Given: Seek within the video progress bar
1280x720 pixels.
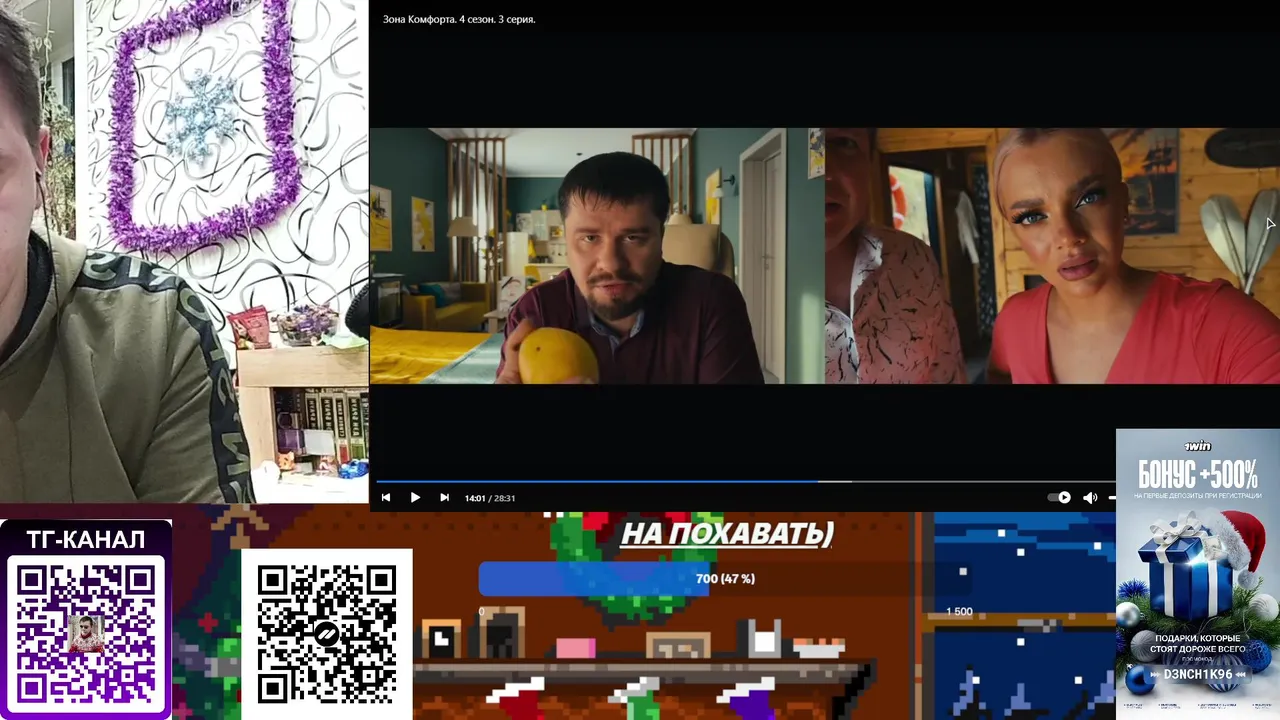Looking at the screenshot, I should [746, 481].
